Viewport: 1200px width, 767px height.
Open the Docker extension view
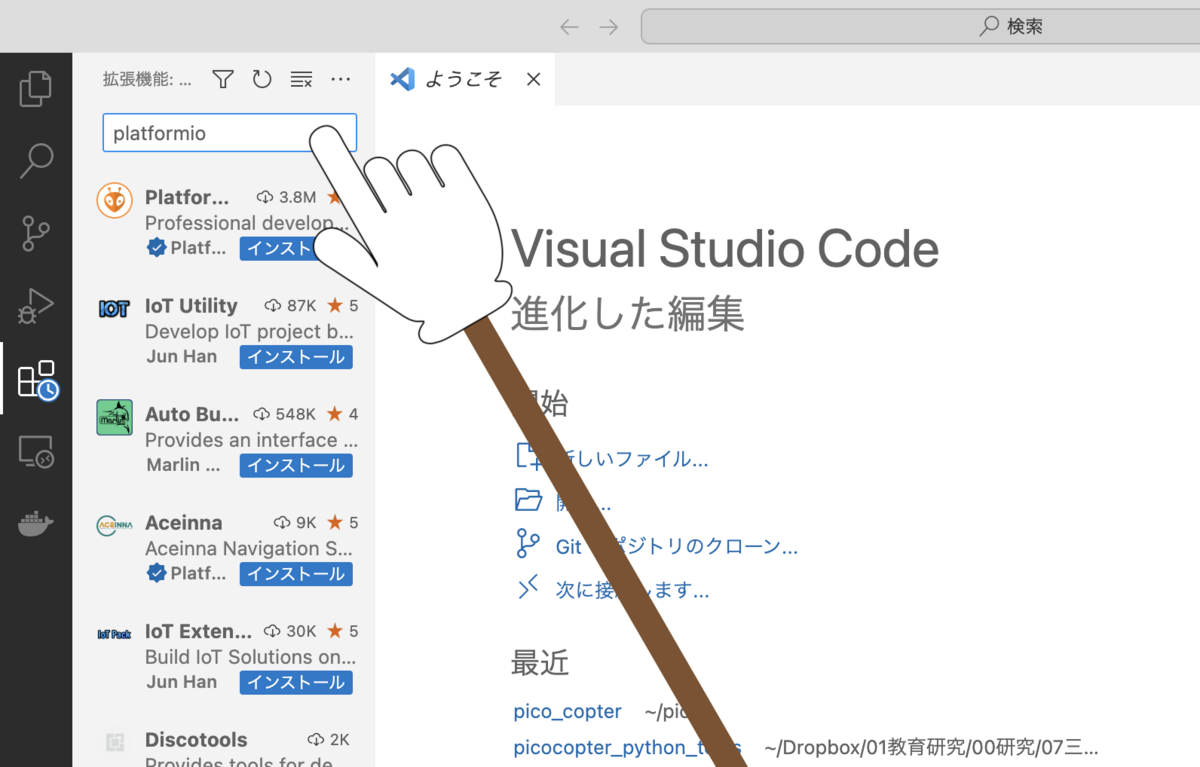pos(36,523)
